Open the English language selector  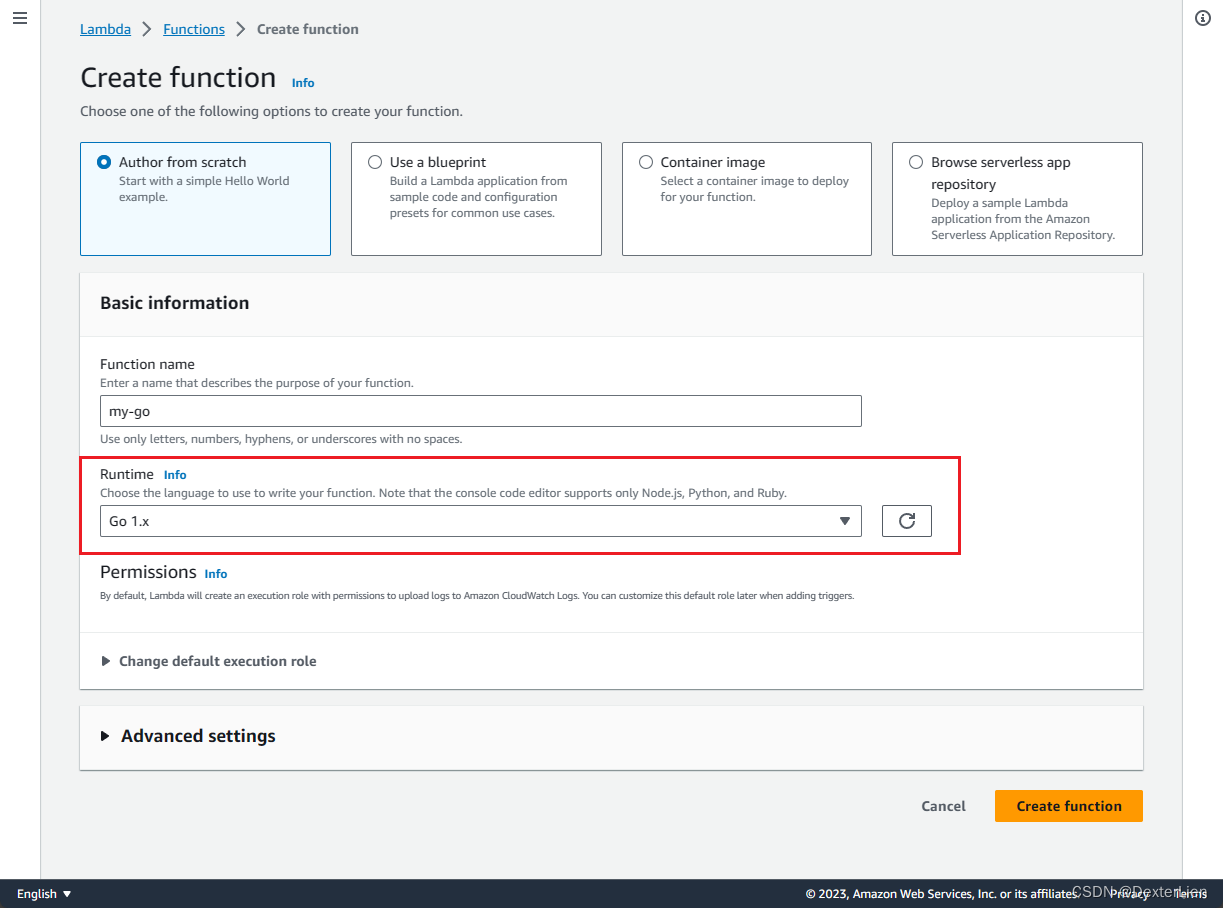point(44,894)
